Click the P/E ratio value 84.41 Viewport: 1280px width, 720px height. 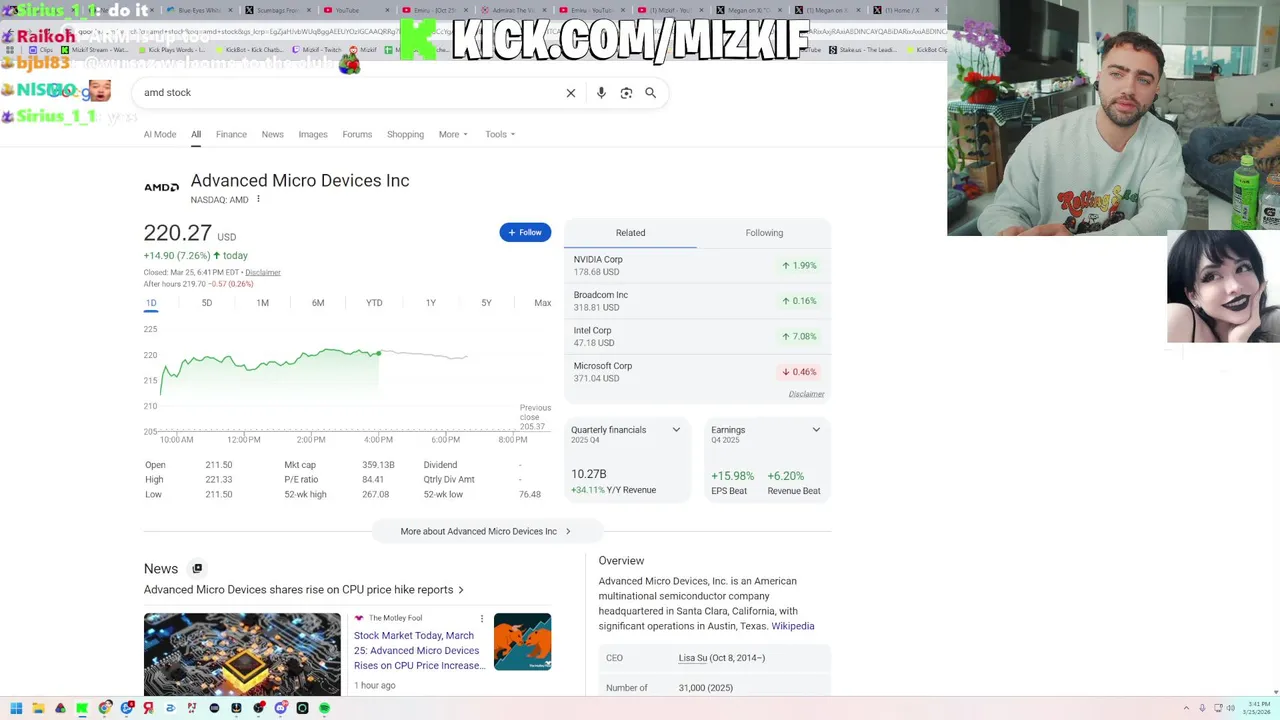373,480
